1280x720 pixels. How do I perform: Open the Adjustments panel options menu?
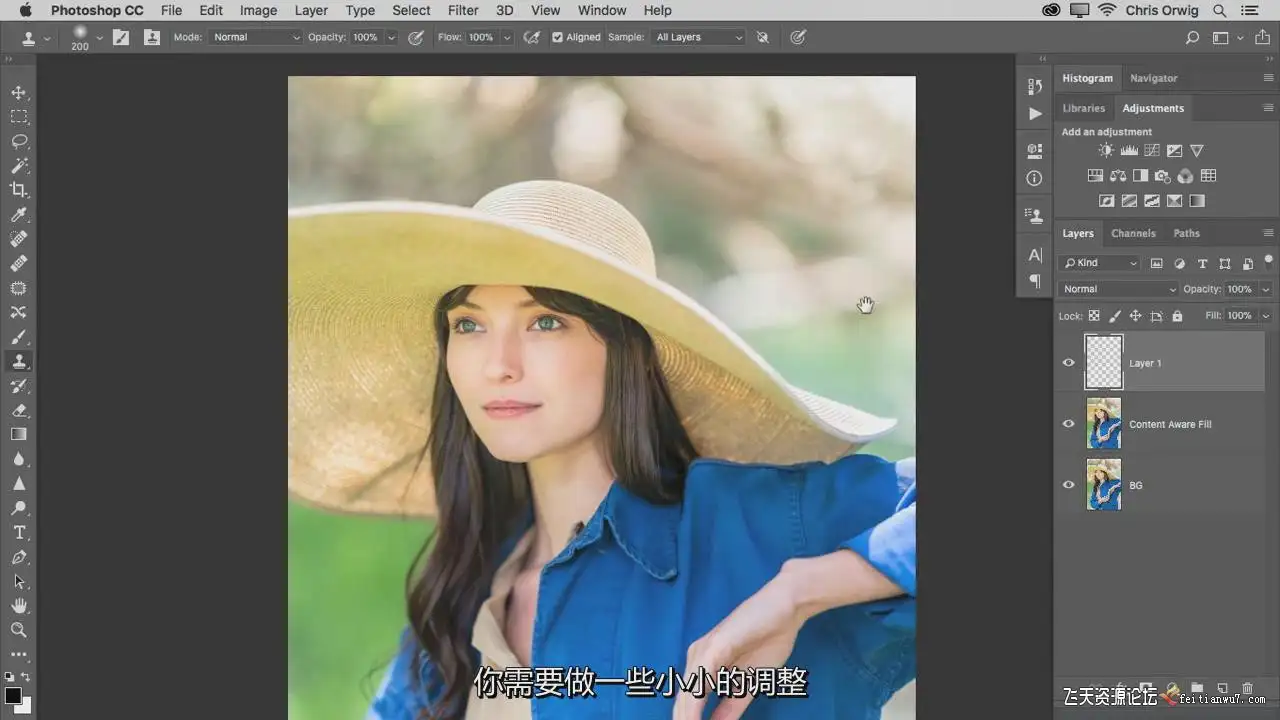point(1268,108)
